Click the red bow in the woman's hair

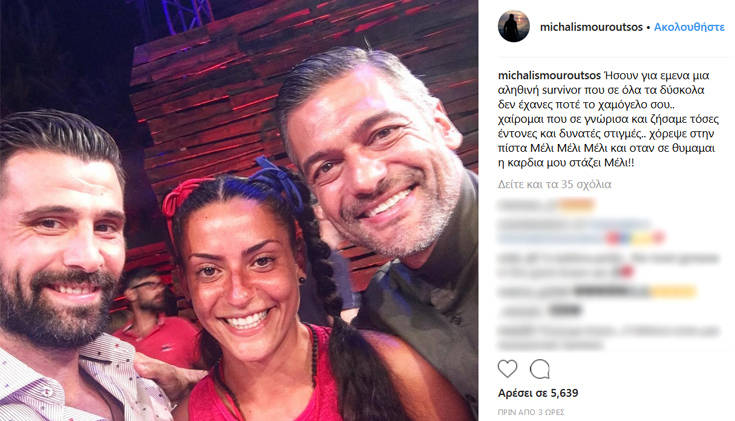(180, 199)
